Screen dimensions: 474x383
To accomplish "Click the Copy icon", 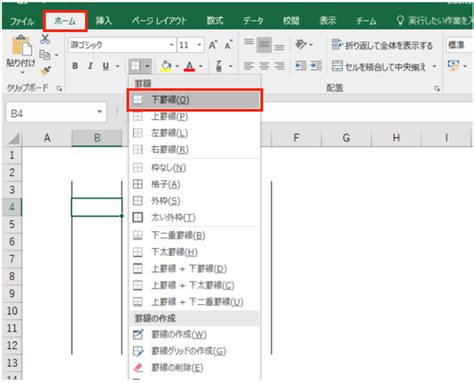I will [x=45, y=55].
